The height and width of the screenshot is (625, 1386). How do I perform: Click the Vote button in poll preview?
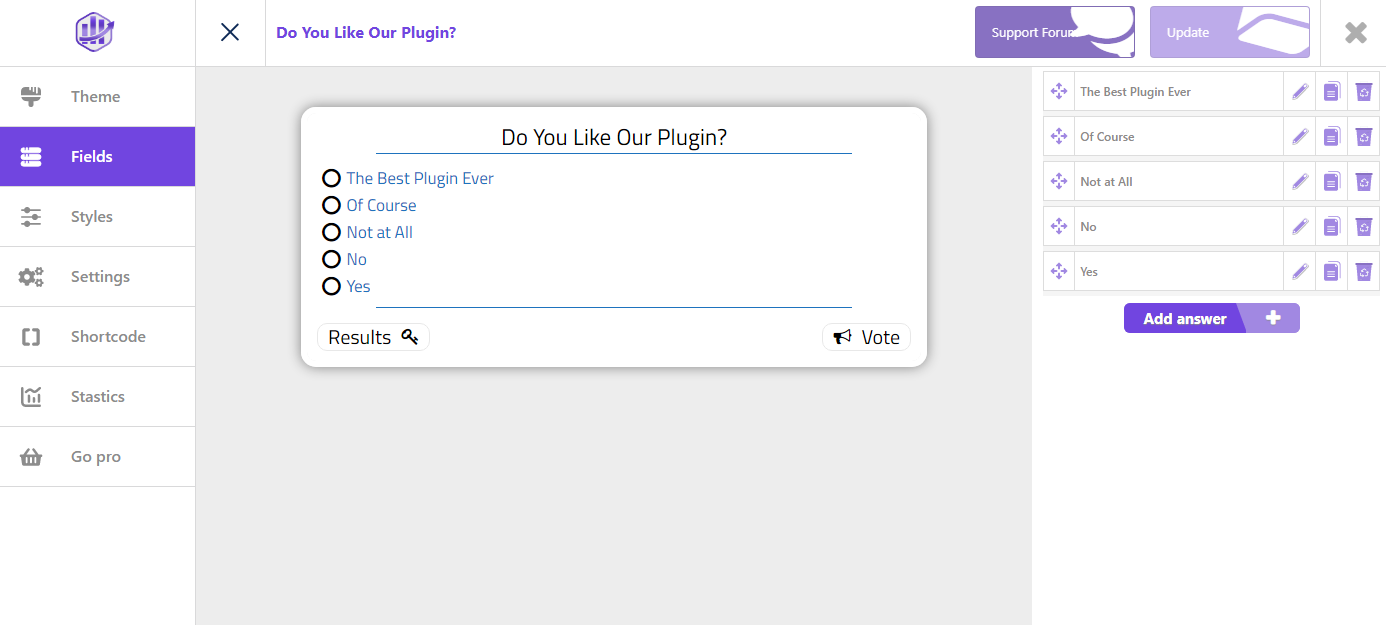point(866,338)
